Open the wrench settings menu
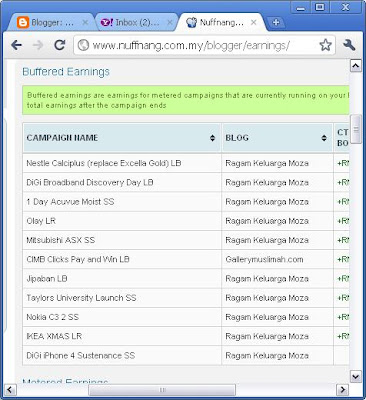 click(x=349, y=45)
